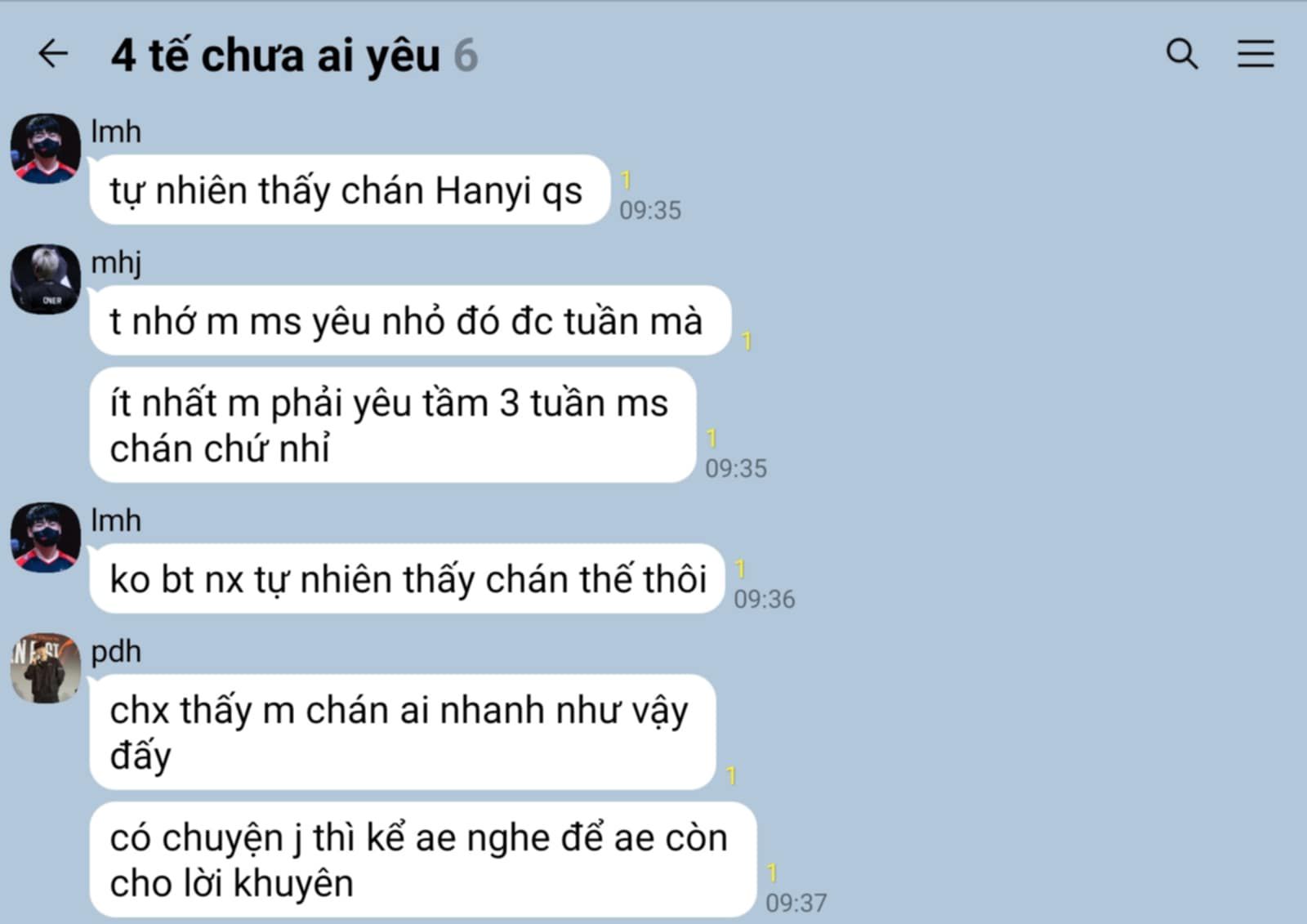Tap first sender name lmh
This screenshot has height=924, width=1307.
pyautogui.click(x=116, y=132)
